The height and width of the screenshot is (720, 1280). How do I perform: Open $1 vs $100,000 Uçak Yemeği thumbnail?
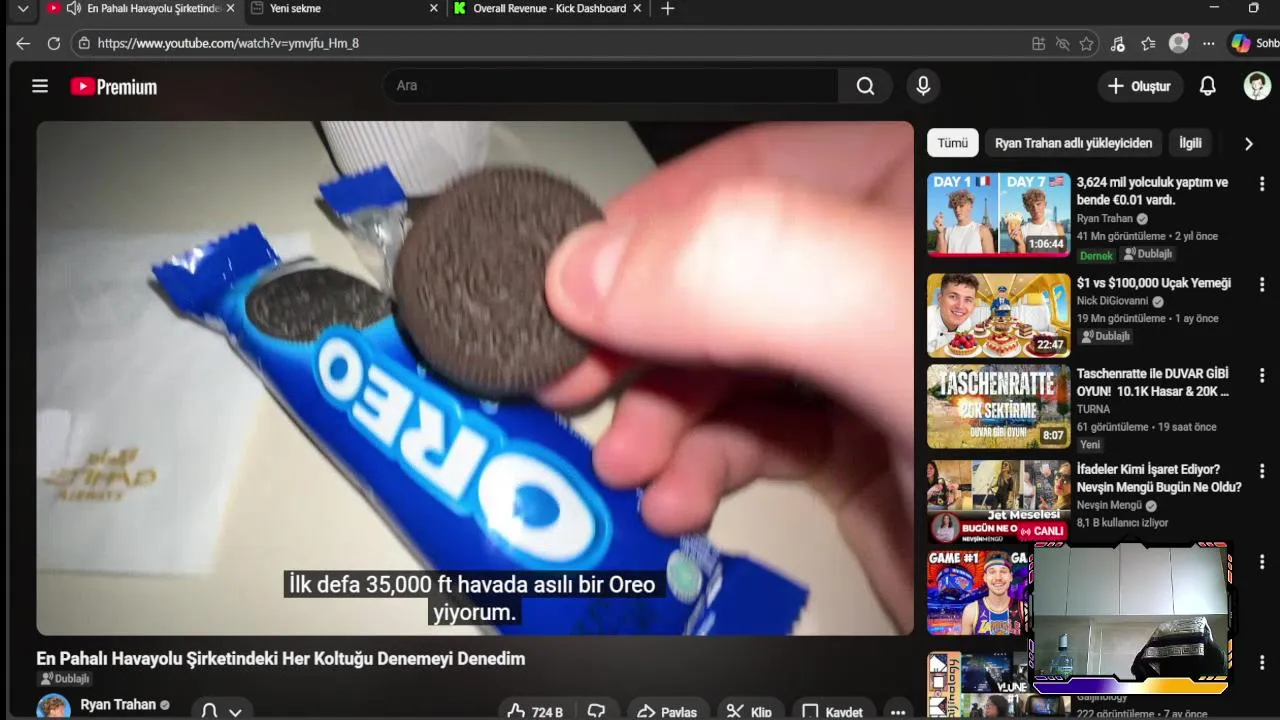coord(998,316)
